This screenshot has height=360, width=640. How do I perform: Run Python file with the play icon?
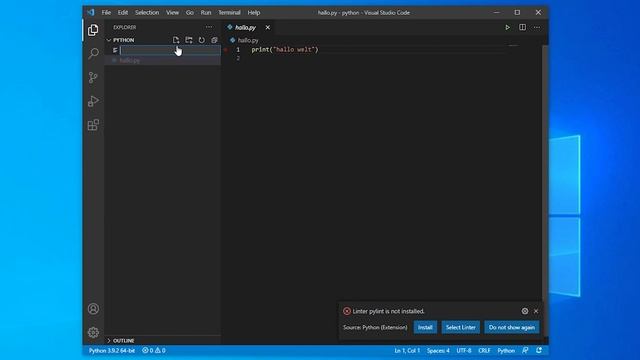point(507,27)
